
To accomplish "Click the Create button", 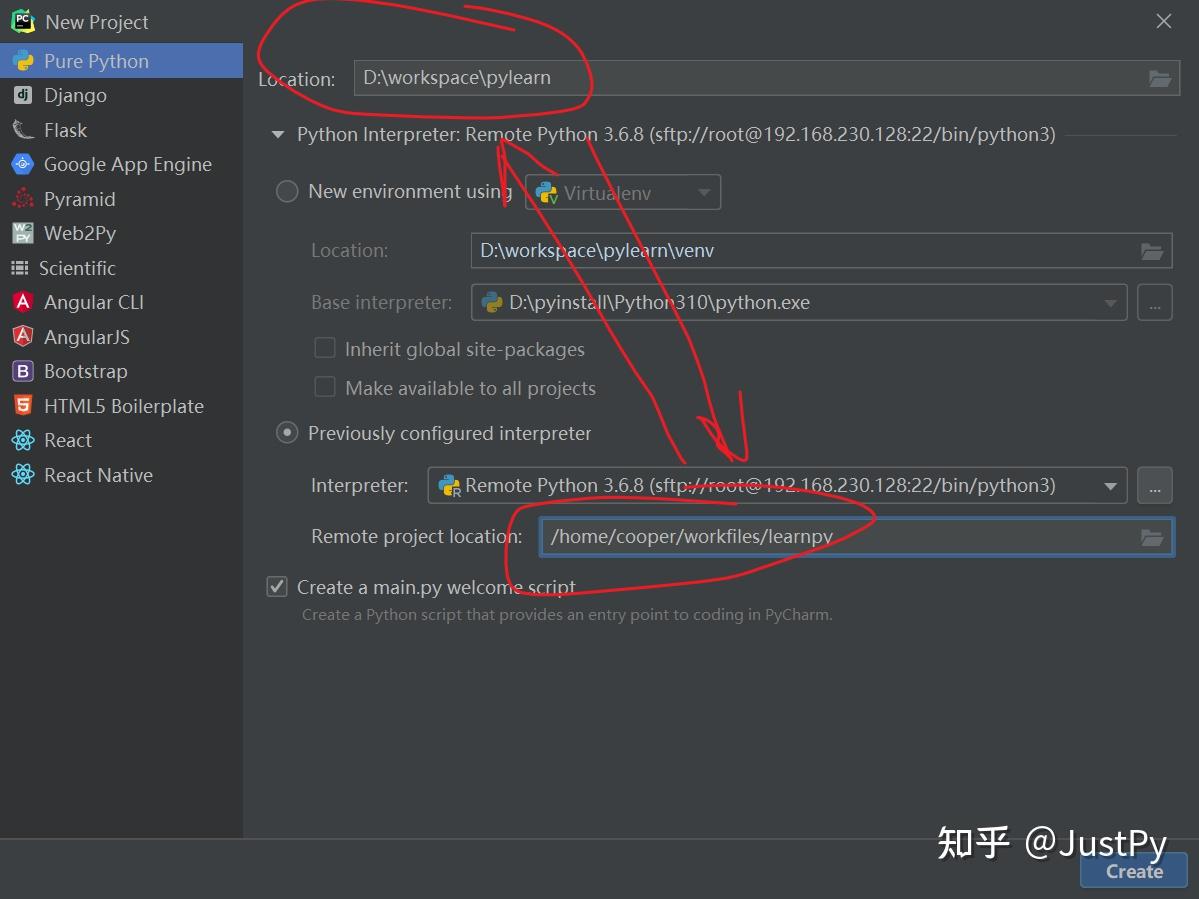I will [x=1132, y=870].
